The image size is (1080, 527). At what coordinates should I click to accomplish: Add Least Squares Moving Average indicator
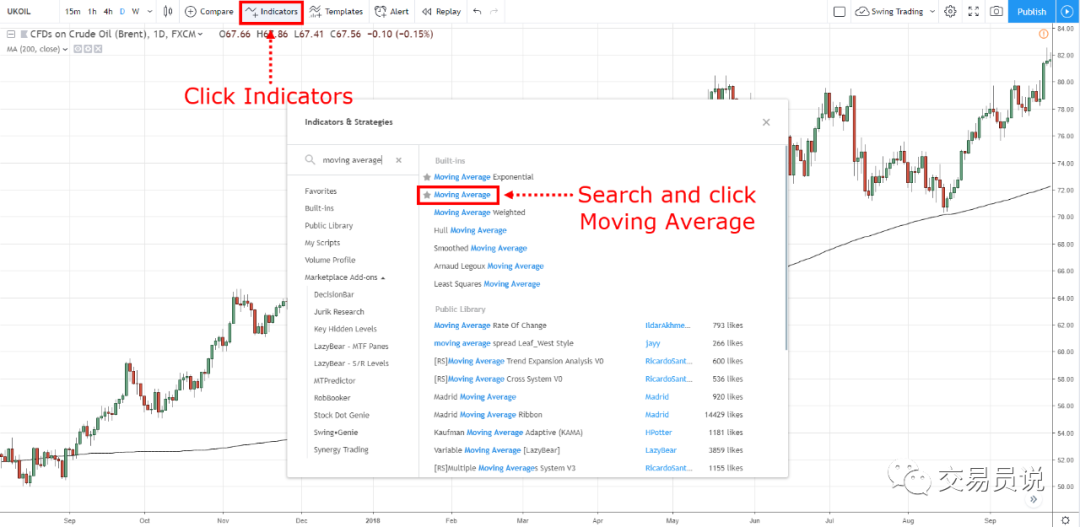point(487,284)
